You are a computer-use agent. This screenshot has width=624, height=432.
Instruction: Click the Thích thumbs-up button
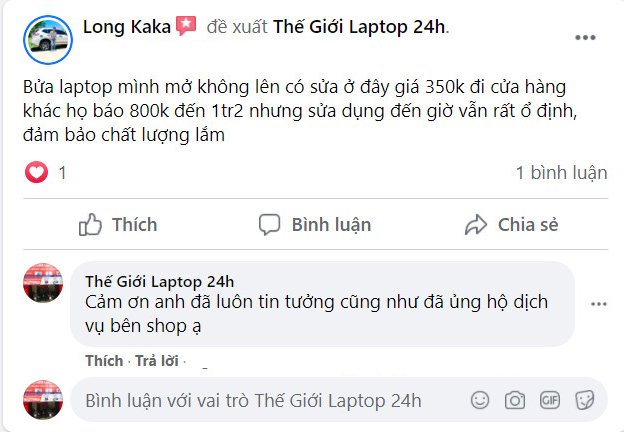118,225
